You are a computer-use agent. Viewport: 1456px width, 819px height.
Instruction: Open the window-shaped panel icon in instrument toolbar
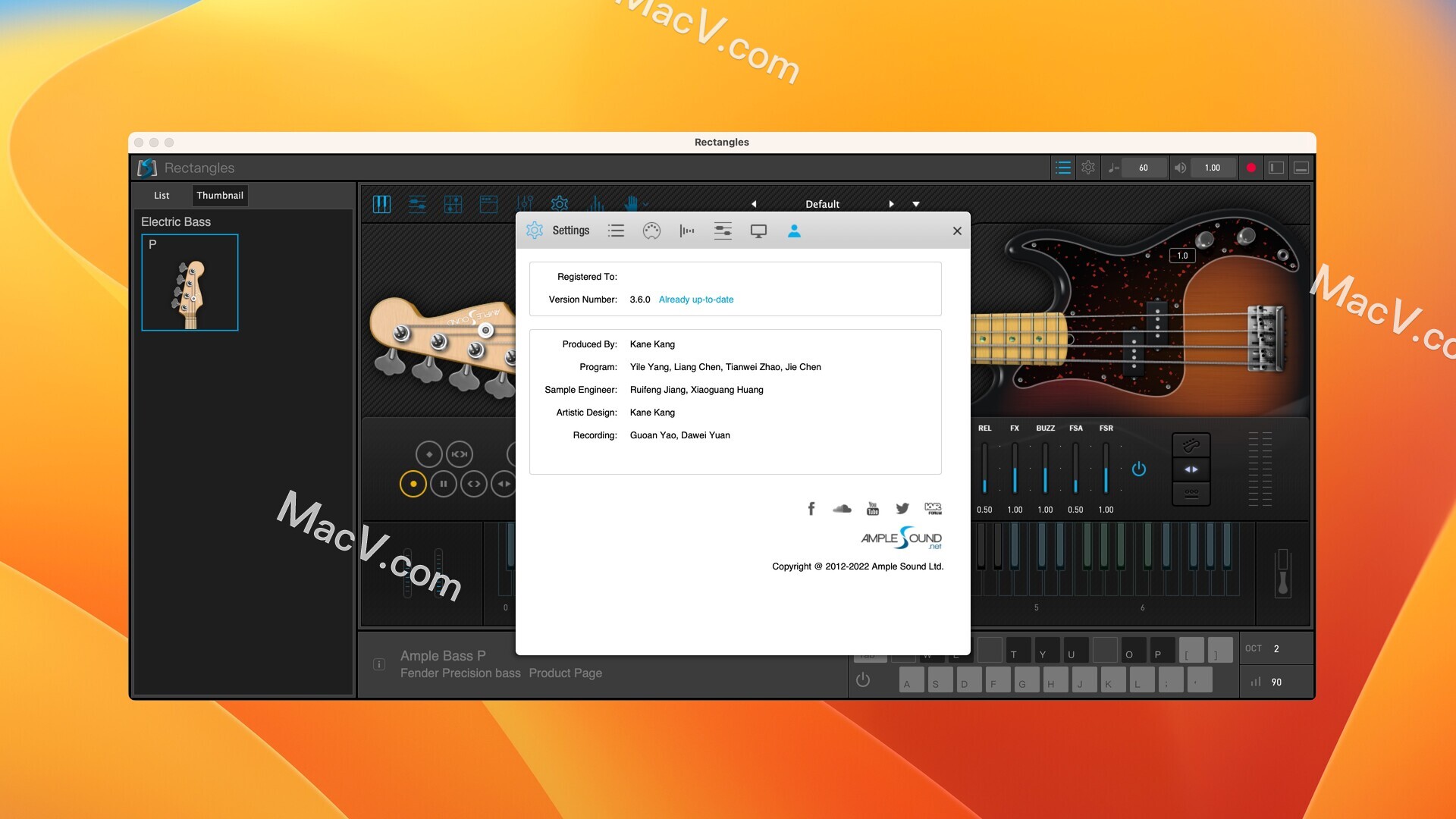(x=488, y=204)
